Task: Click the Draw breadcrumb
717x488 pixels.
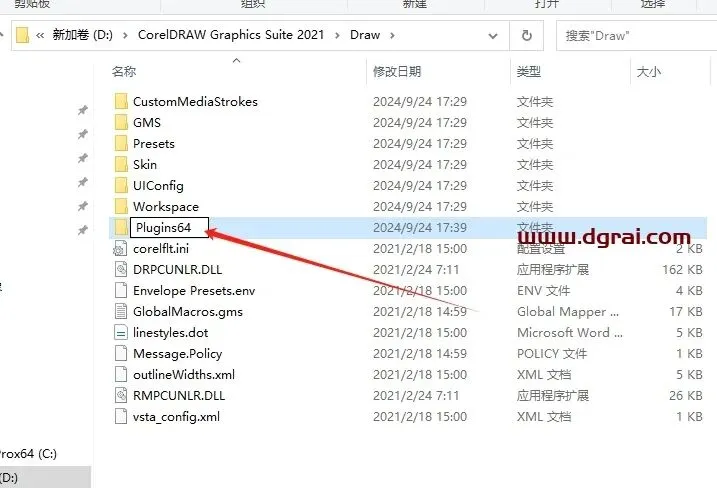Action: [x=365, y=35]
